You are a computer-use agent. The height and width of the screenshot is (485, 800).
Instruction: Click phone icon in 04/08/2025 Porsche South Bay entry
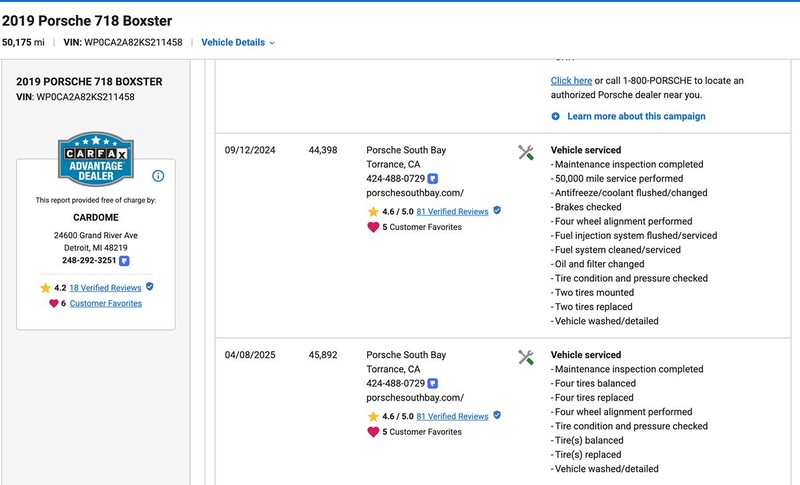(x=433, y=384)
